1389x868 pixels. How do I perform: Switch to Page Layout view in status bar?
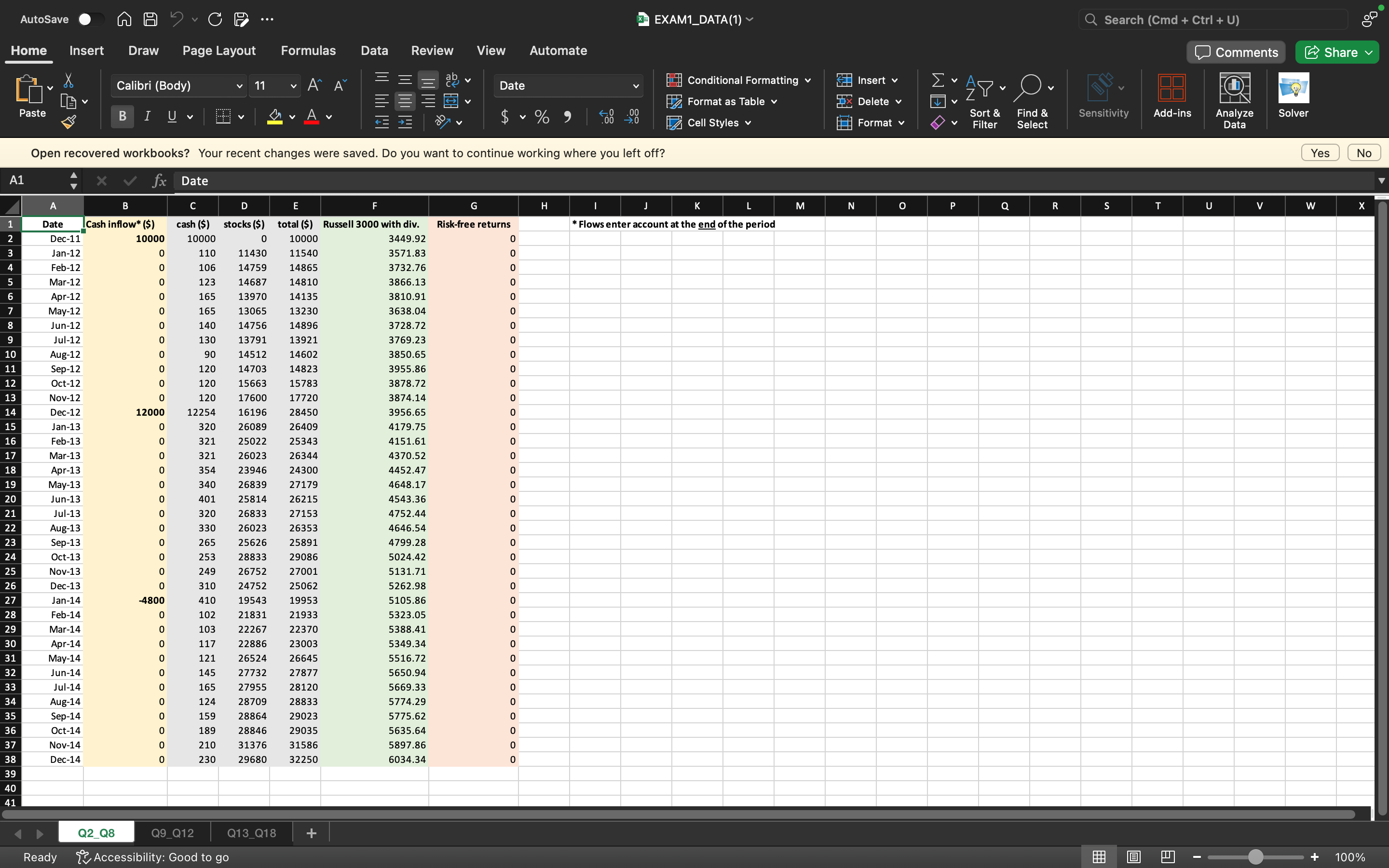point(1133,857)
